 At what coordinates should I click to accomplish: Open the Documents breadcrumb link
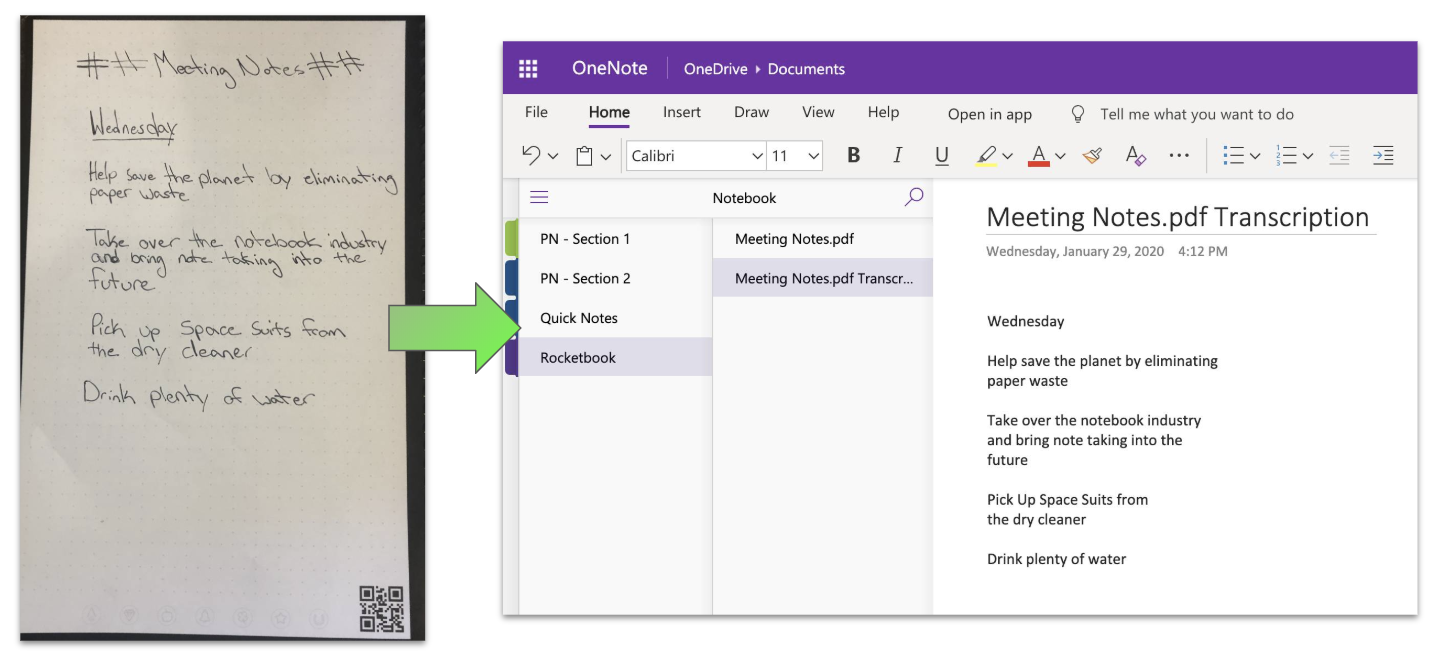click(x=806, y=69)
